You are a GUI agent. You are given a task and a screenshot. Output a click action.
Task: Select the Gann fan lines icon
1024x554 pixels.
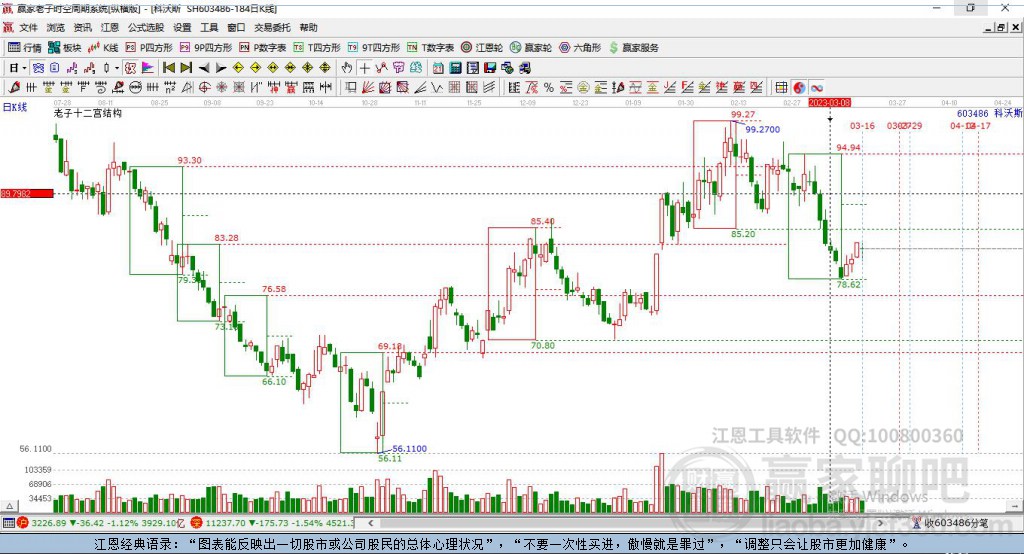[367, 87]
